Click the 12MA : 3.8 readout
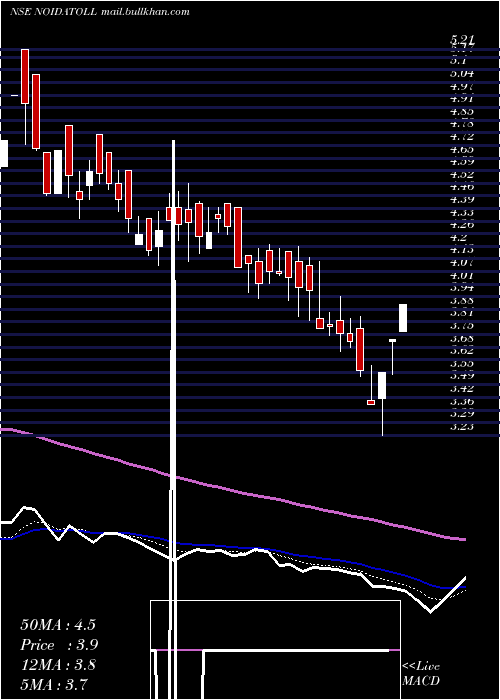500x700 pixels. 58,664
